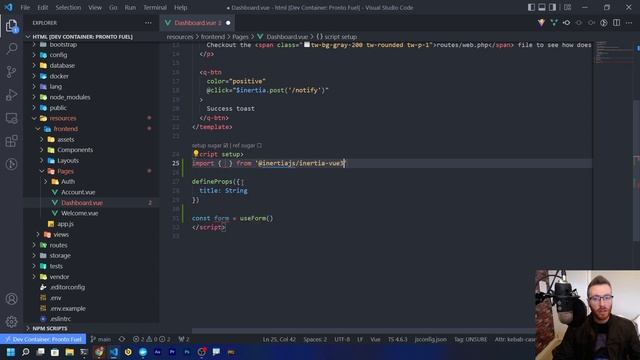This screenshot has height=360, width=640.
Task: Open app.js in the file tree
Action: (x=65, y=224)
